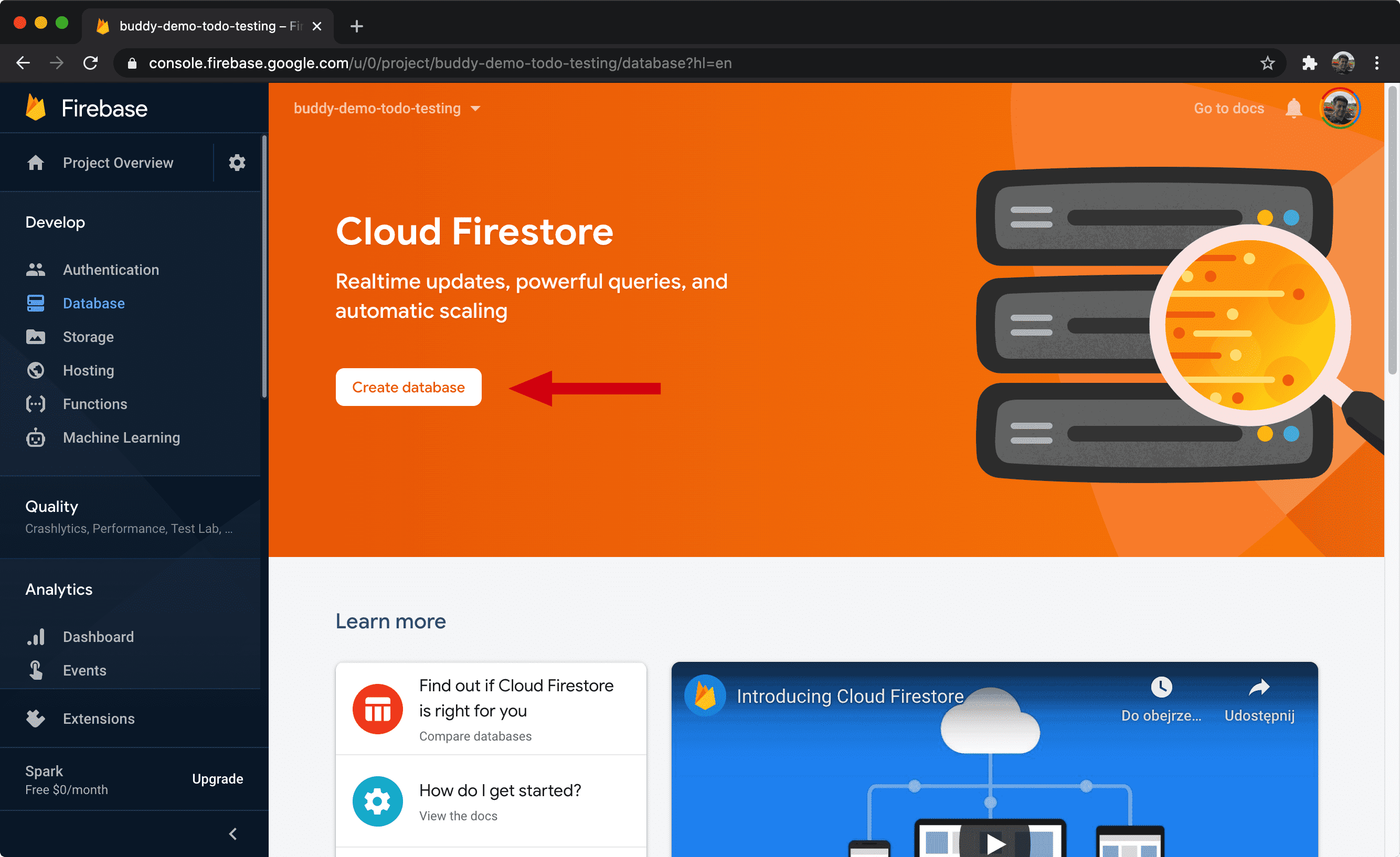The image size is (1400, 857).
Task: Open Authentication section in sidebar
Action: coord(111,269)
